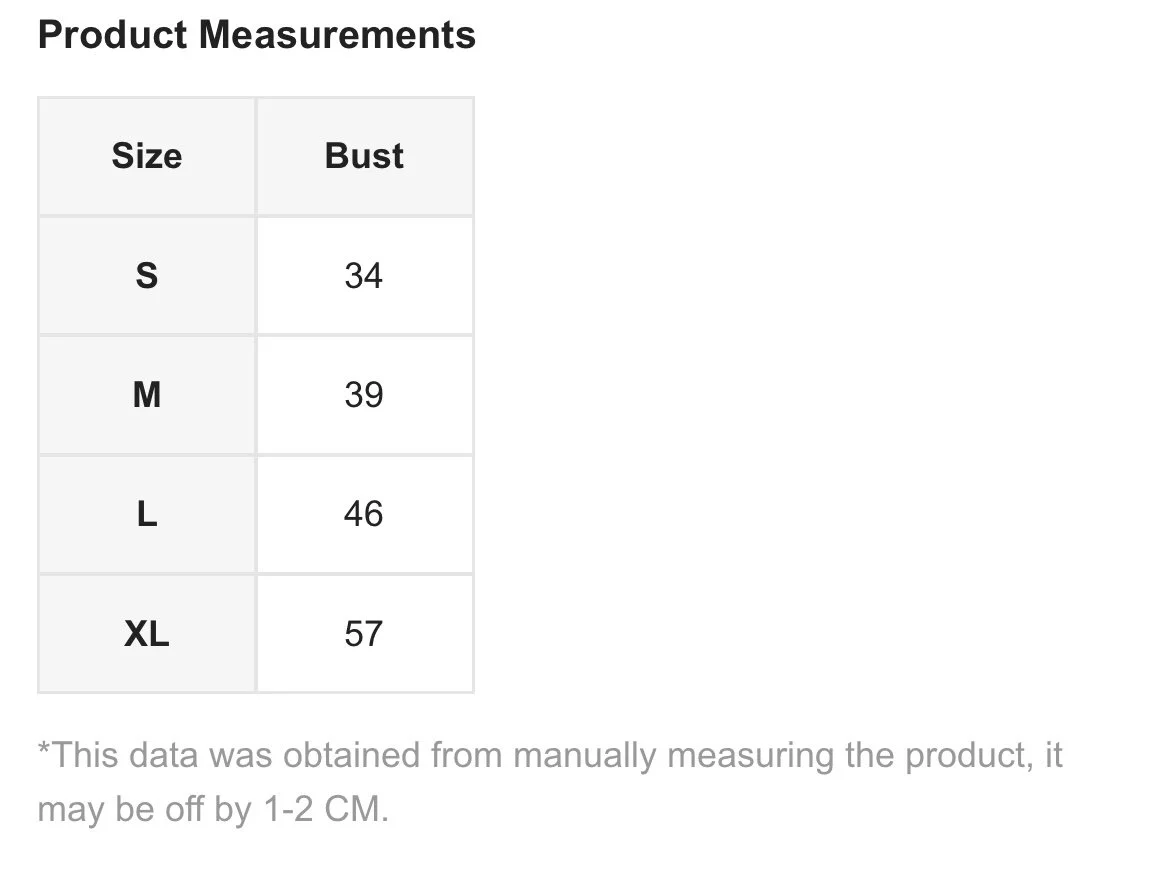Select the Bust column header
The height and width of the screenshot is (895, 1170).
(x=364, y=156)
